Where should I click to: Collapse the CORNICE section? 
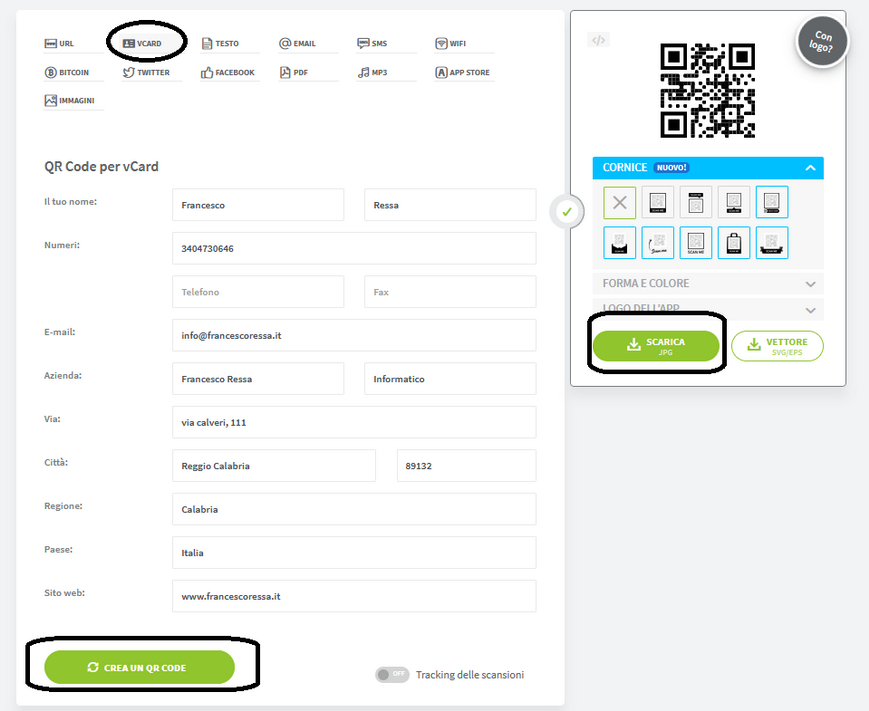click(708, 168)
